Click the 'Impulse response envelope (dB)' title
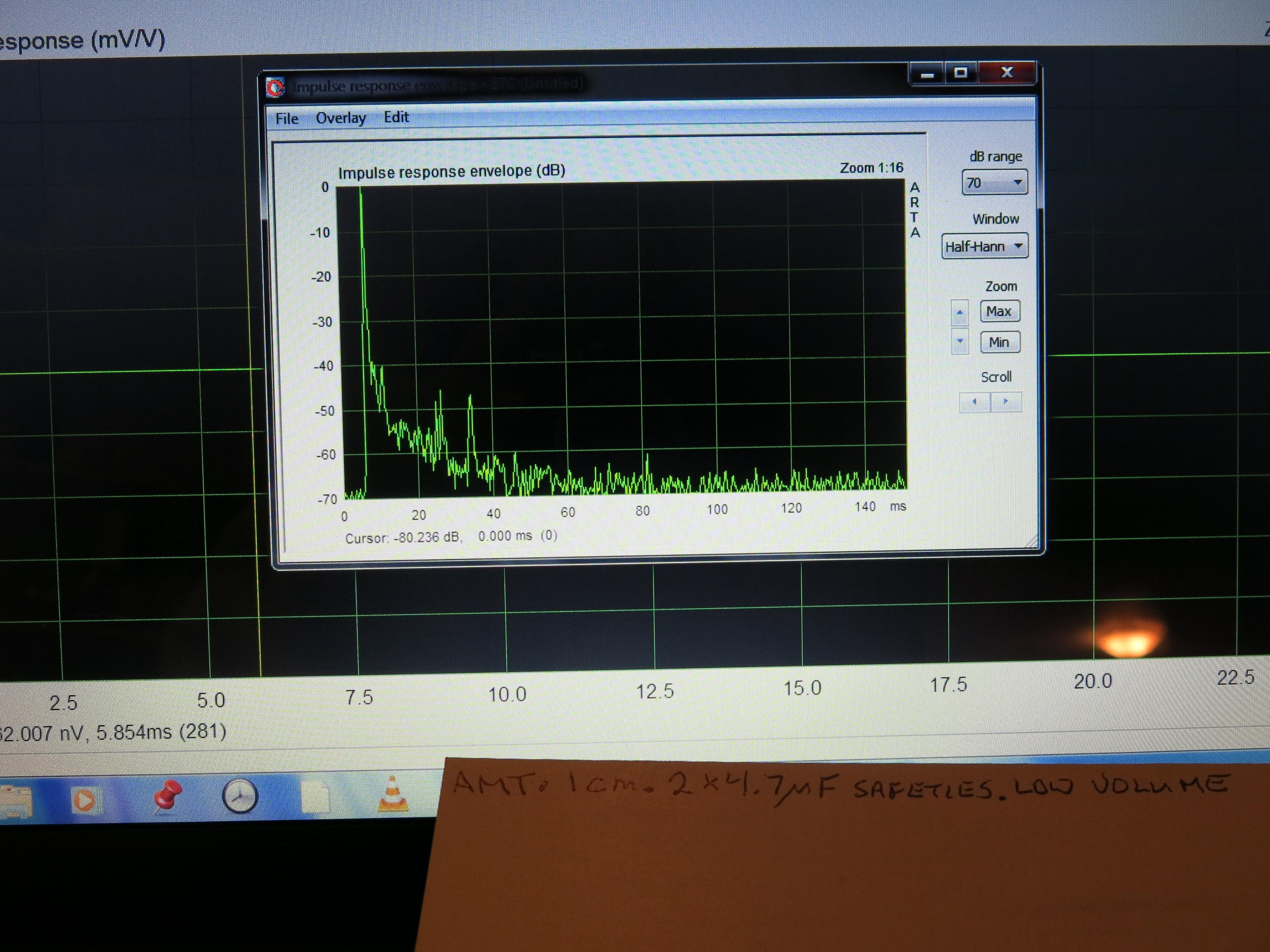This screenshot has height=952, width=1270. (x=451, y=171)
